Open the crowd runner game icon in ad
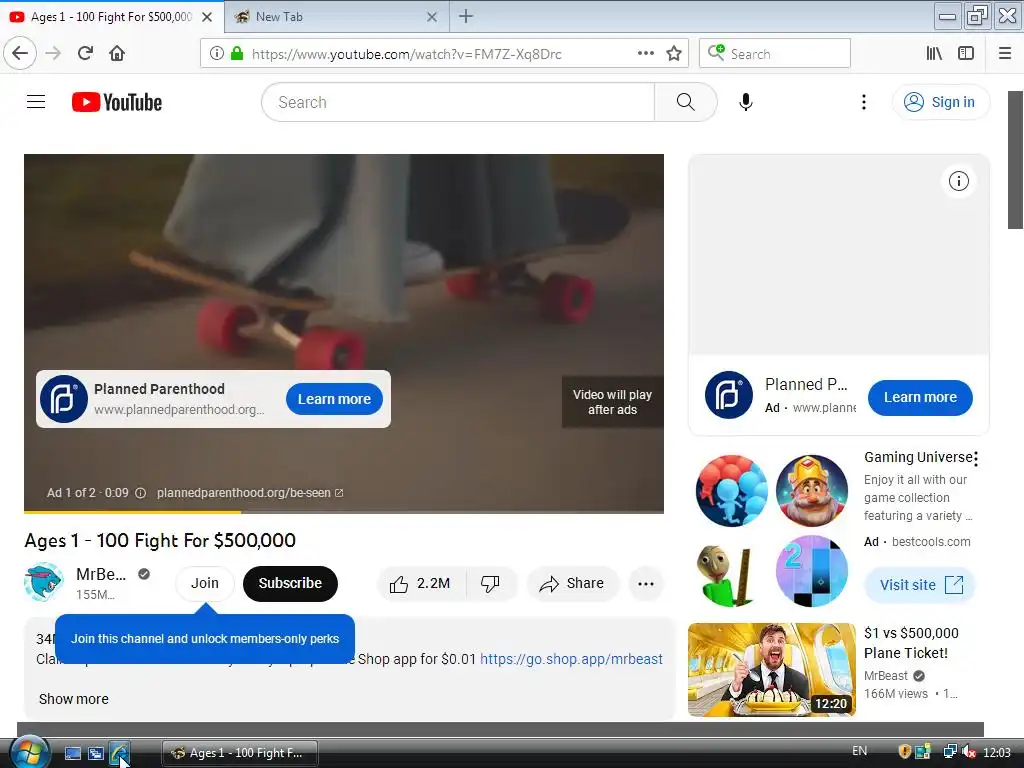 [731, 491]
